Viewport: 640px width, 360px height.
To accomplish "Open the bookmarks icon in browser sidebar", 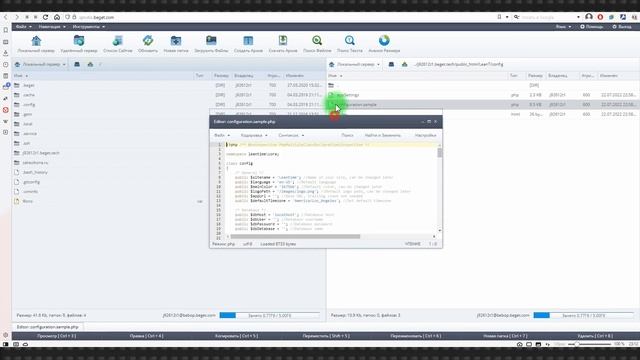I will (6, 30).
